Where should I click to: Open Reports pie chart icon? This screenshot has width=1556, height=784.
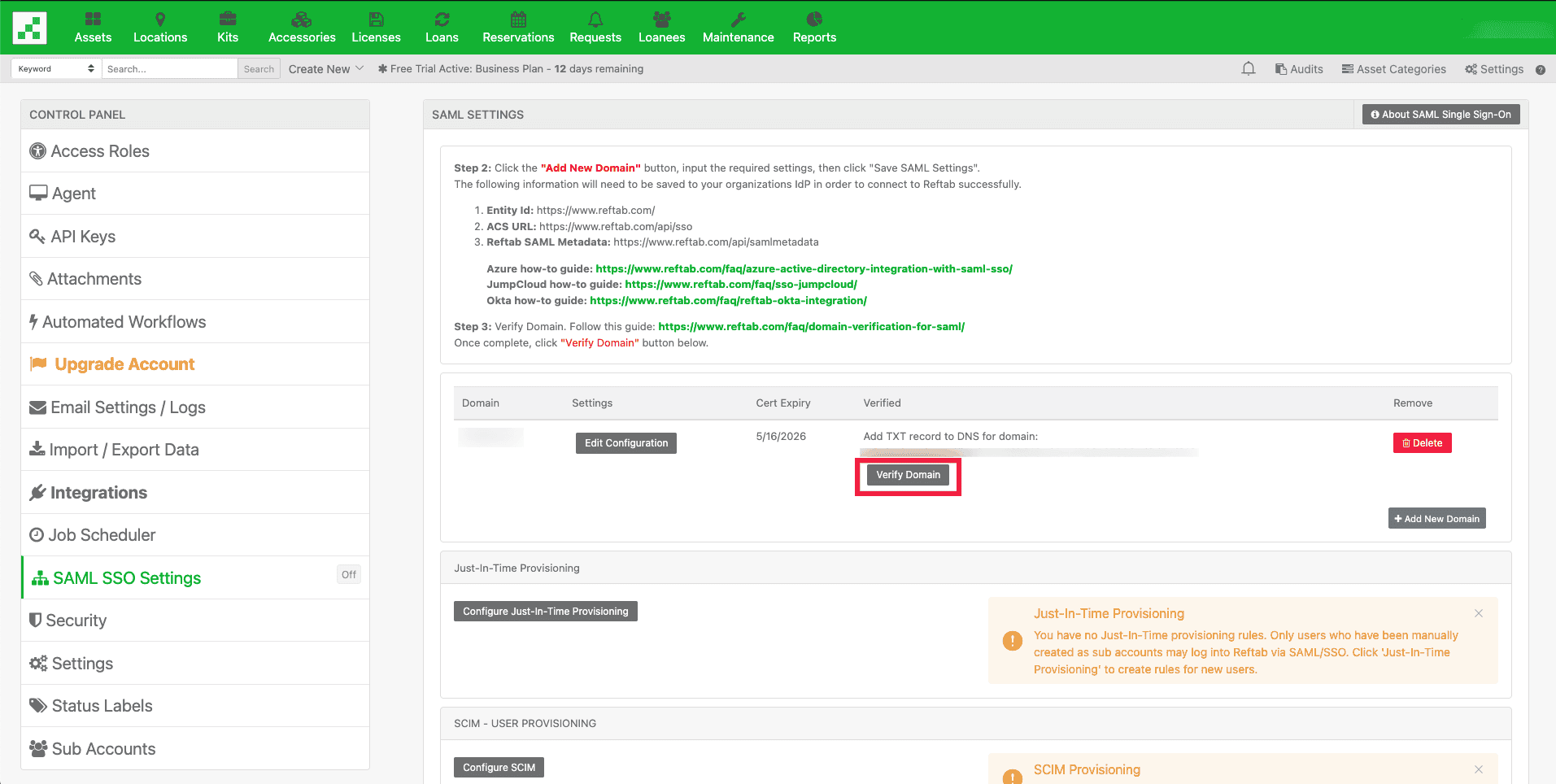pos(814,19)
